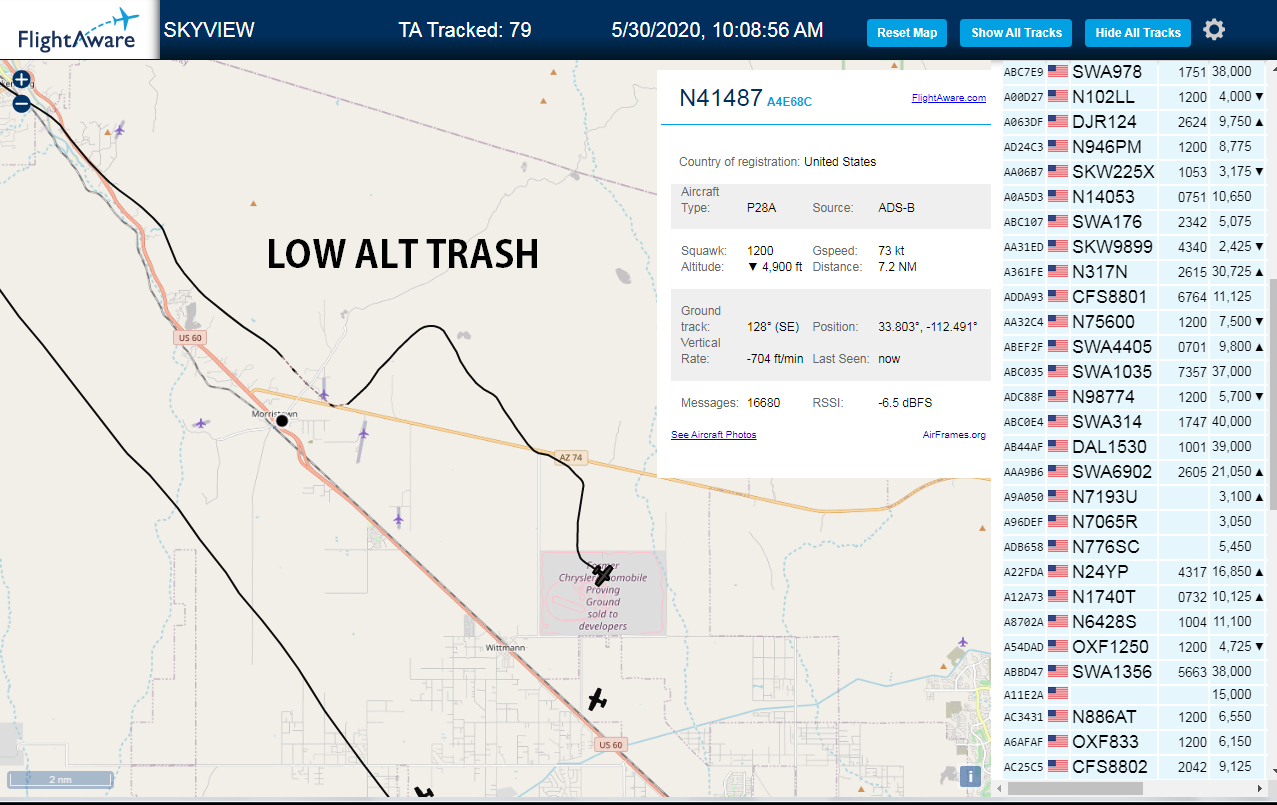This screenshot has height=805, width=1277.
Task: Zoom out the map with minus button
Action: pos(21,102)
